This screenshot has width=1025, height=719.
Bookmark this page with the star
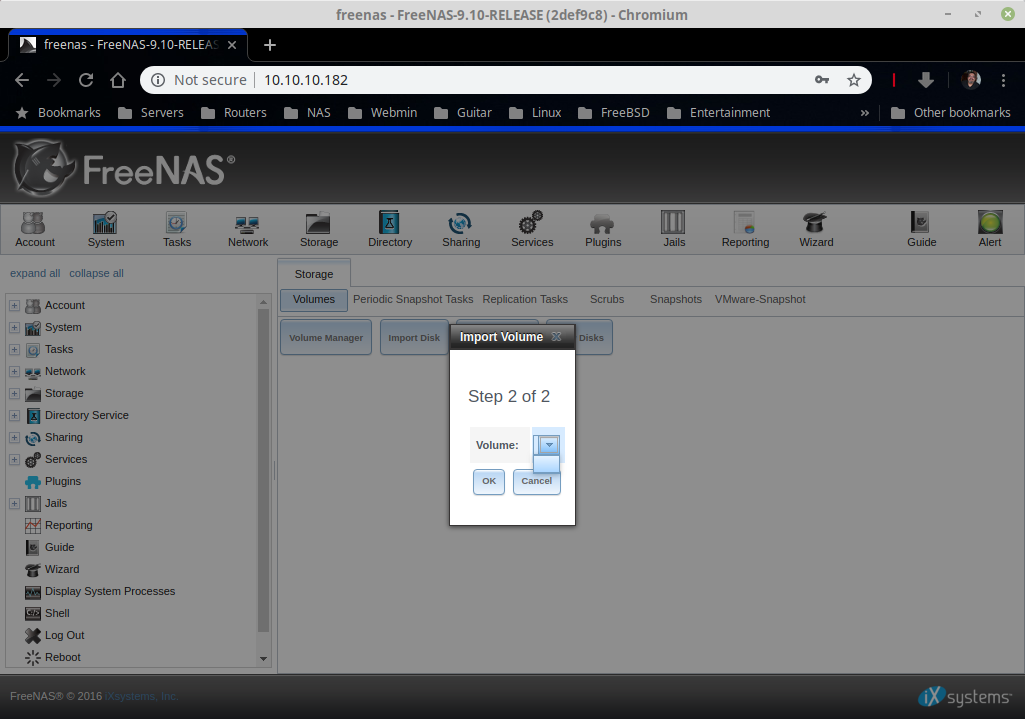coord(854,80)
